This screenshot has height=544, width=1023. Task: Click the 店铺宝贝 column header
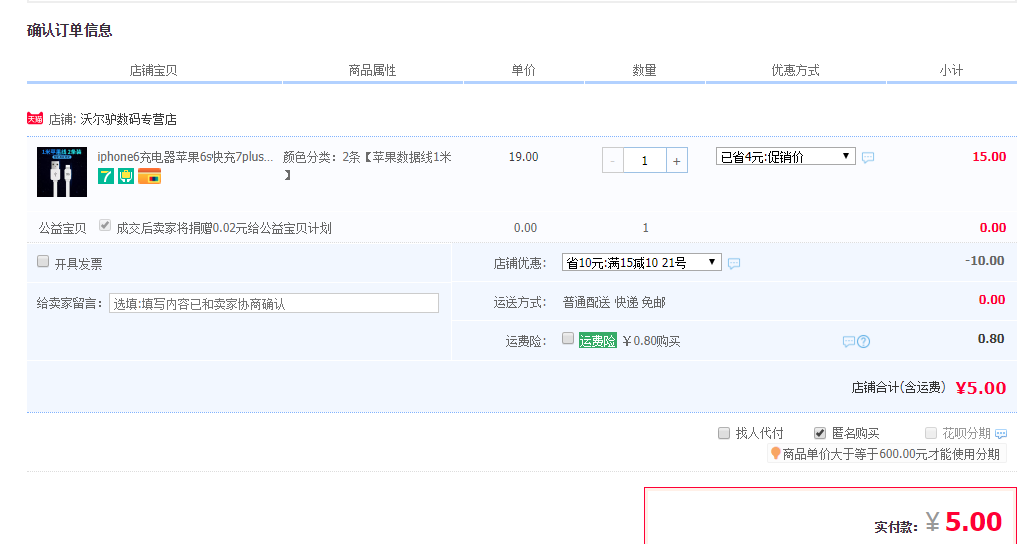pyautogui.click(x=153, y=70)
